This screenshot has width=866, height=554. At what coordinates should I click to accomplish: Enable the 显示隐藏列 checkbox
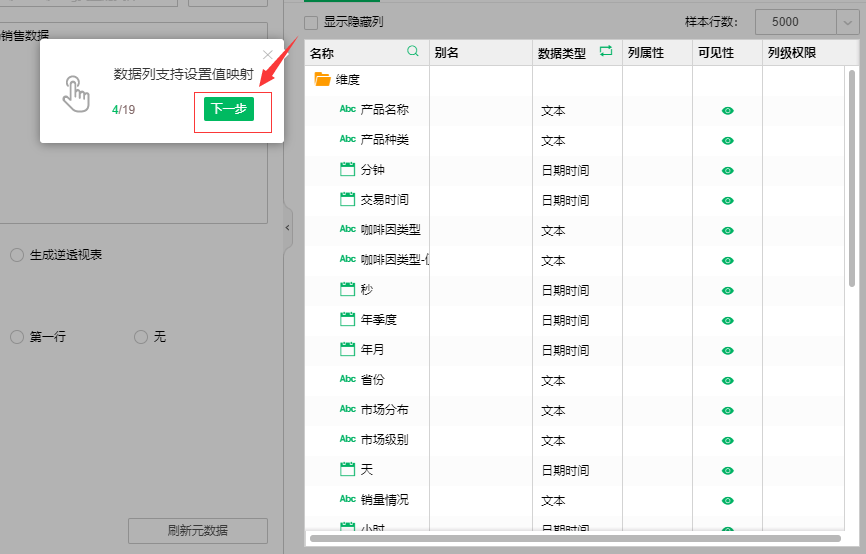[311, 23]
